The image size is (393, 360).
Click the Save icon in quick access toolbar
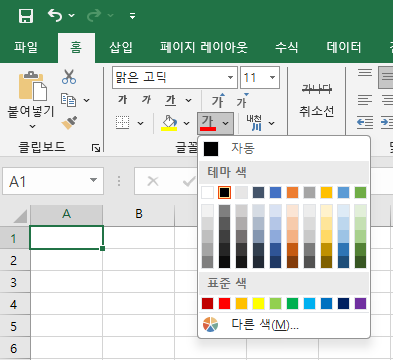tap(26, 15)
